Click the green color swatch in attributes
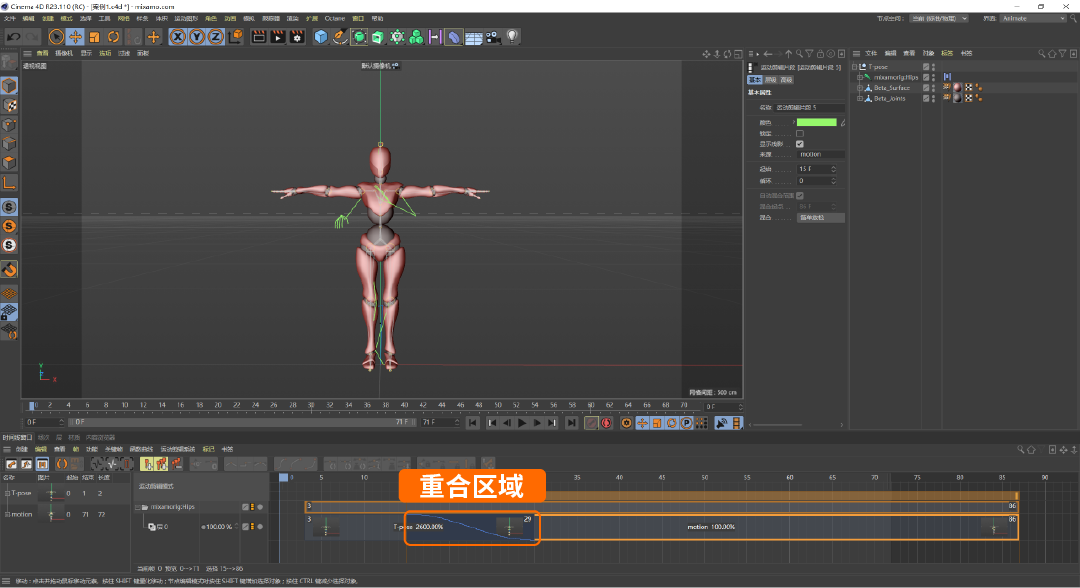This screenshot has height=588, width=1080. [x=816, y=122]
